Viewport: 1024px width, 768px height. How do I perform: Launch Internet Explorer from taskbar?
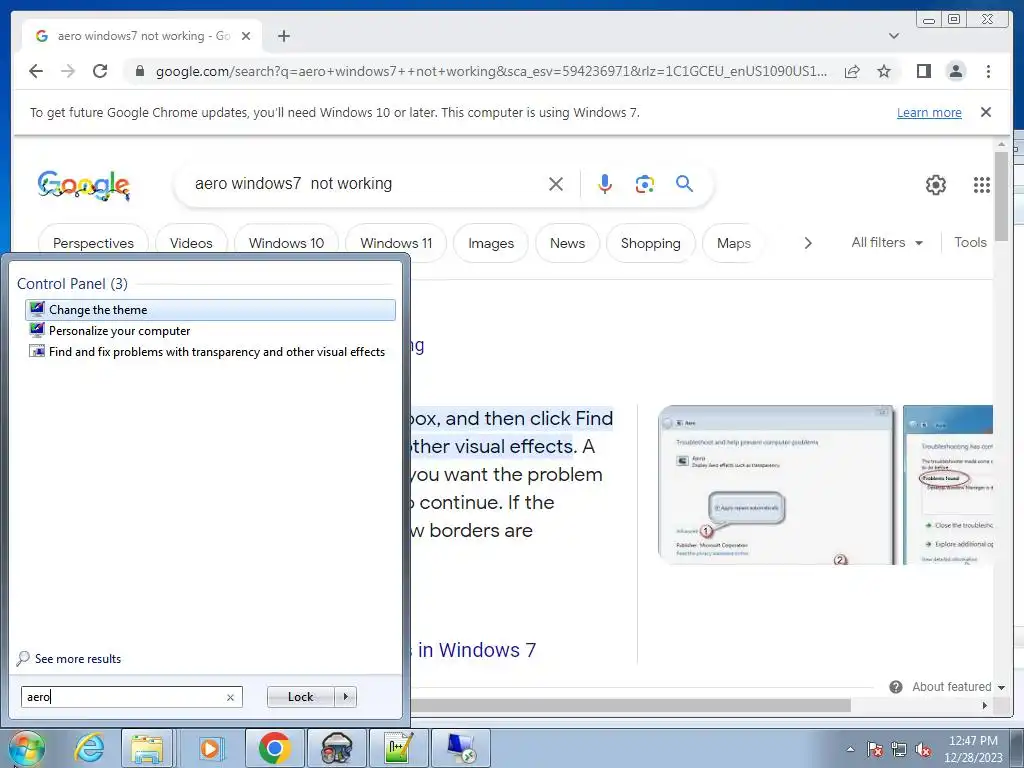(x=89, y=748)
